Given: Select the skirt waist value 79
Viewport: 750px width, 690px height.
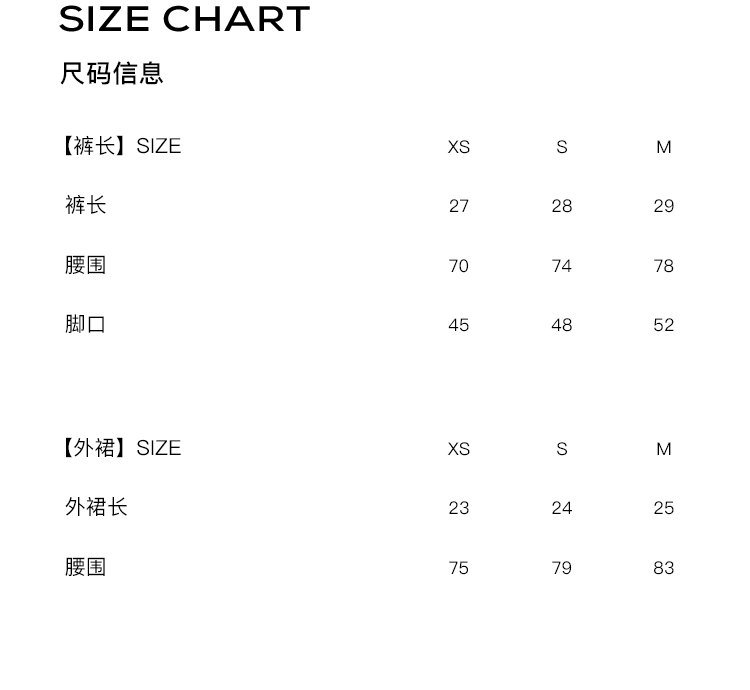Looking at the screenshot, I should pos(562,568).
